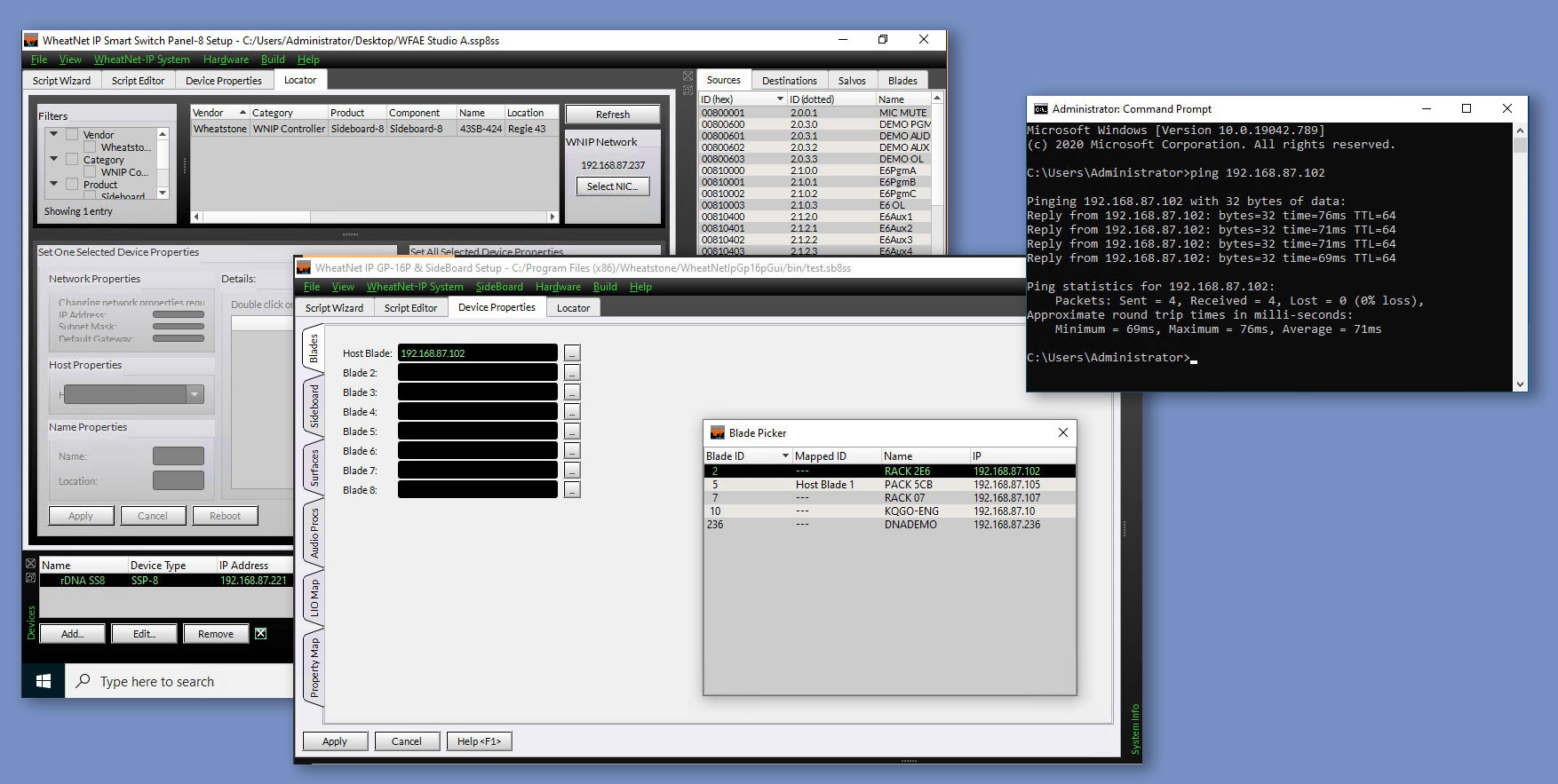Viewport: 1558px width, 784px height.
Task: Open the browse button for Blade 3
Action: click(572, 392)
